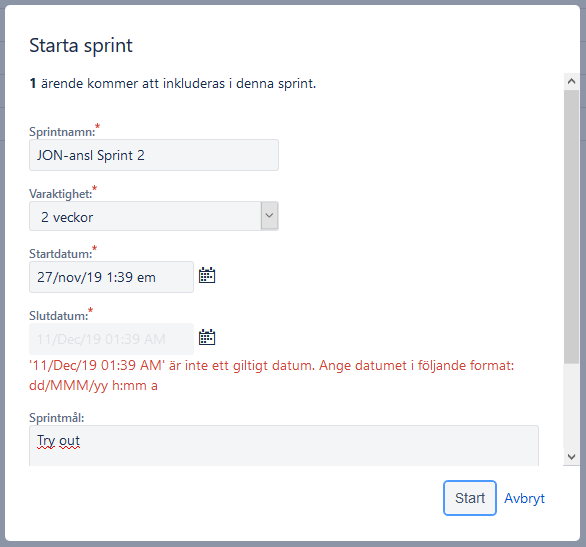Cancel the dialog with the Avbryt link
Viewport: 586px width, 547px height.
(524, 498)
